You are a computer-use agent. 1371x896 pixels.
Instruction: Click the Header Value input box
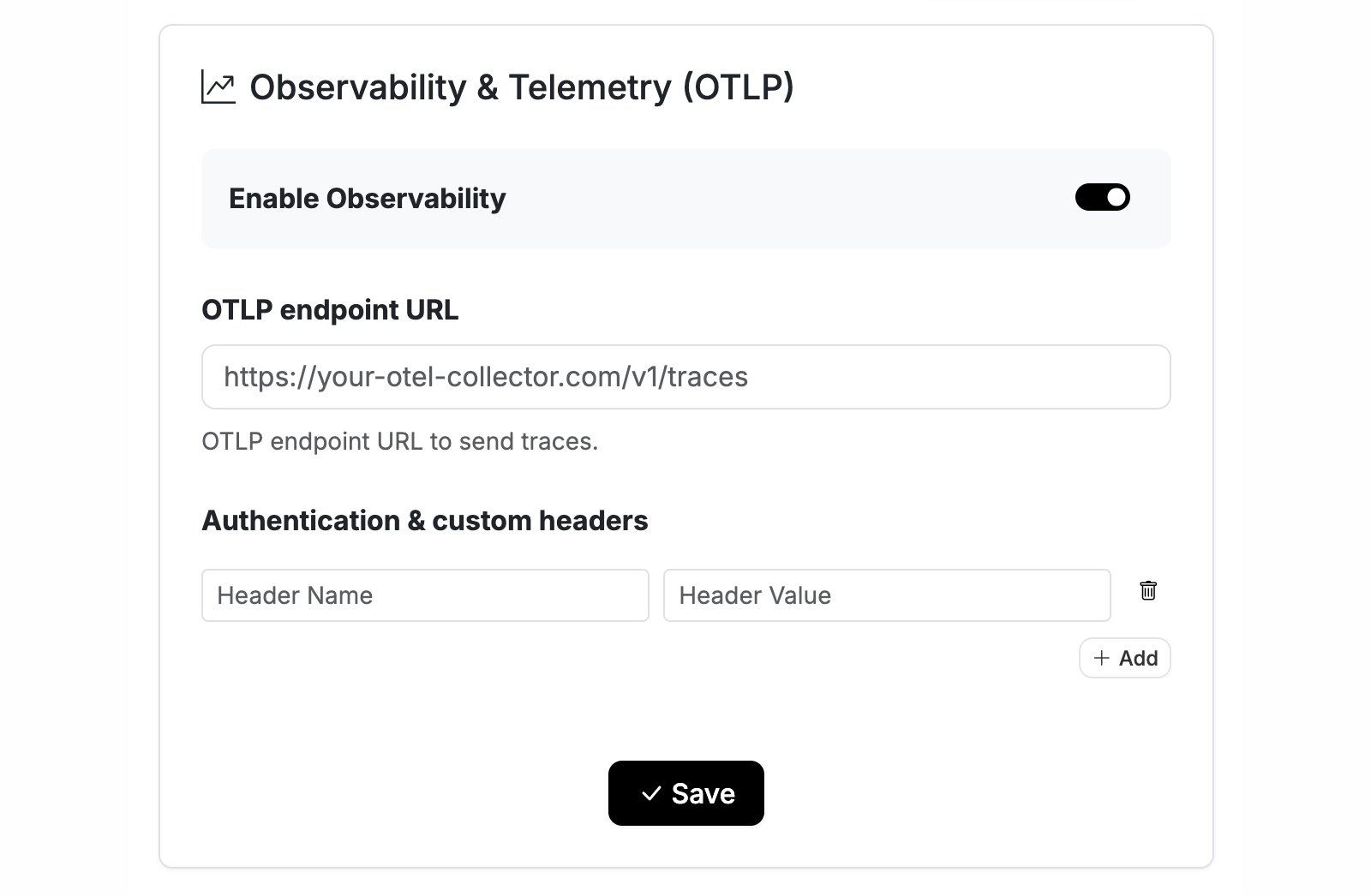[x=886, y=595]
